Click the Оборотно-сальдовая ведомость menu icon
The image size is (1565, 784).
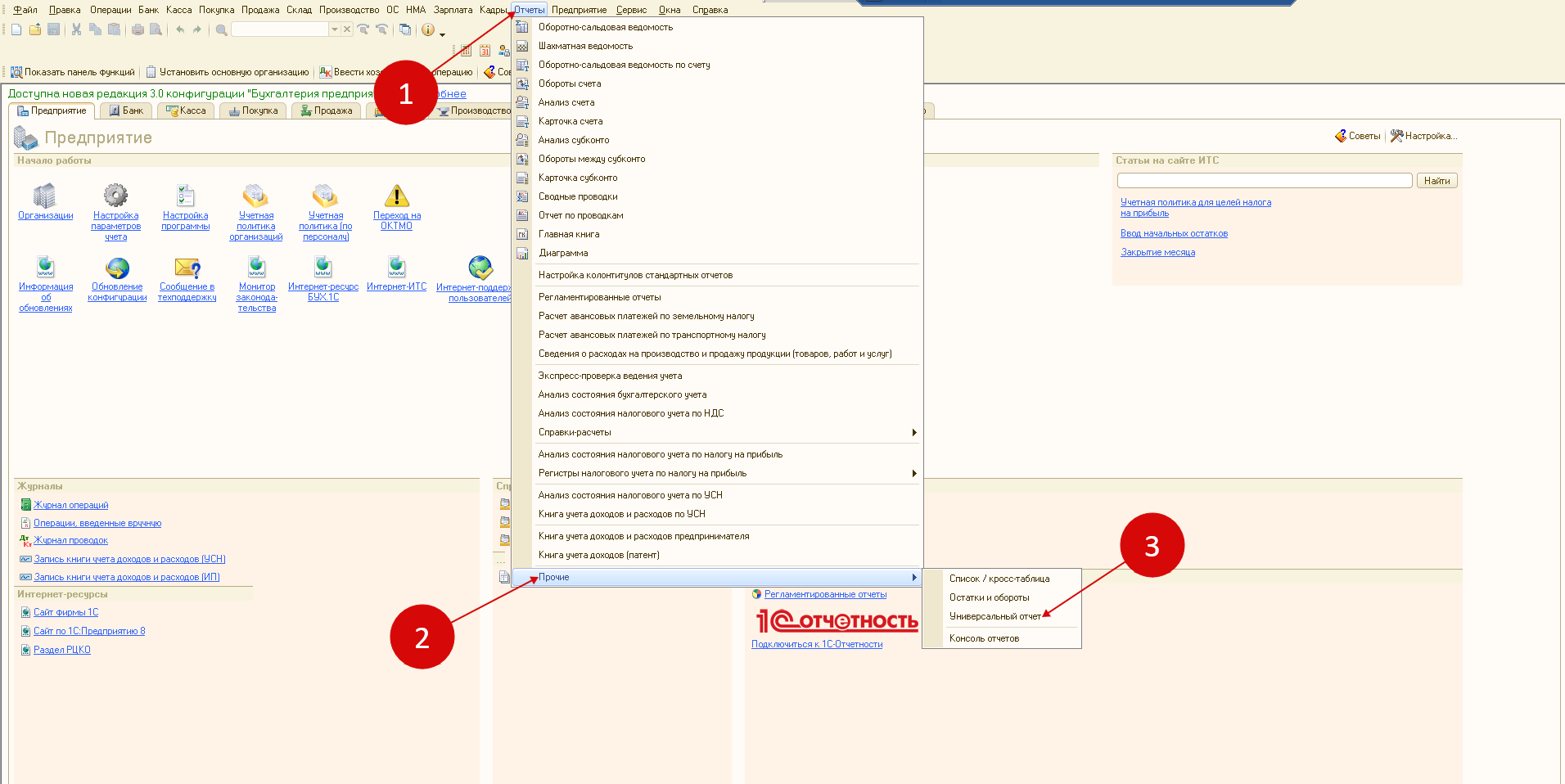522,27
